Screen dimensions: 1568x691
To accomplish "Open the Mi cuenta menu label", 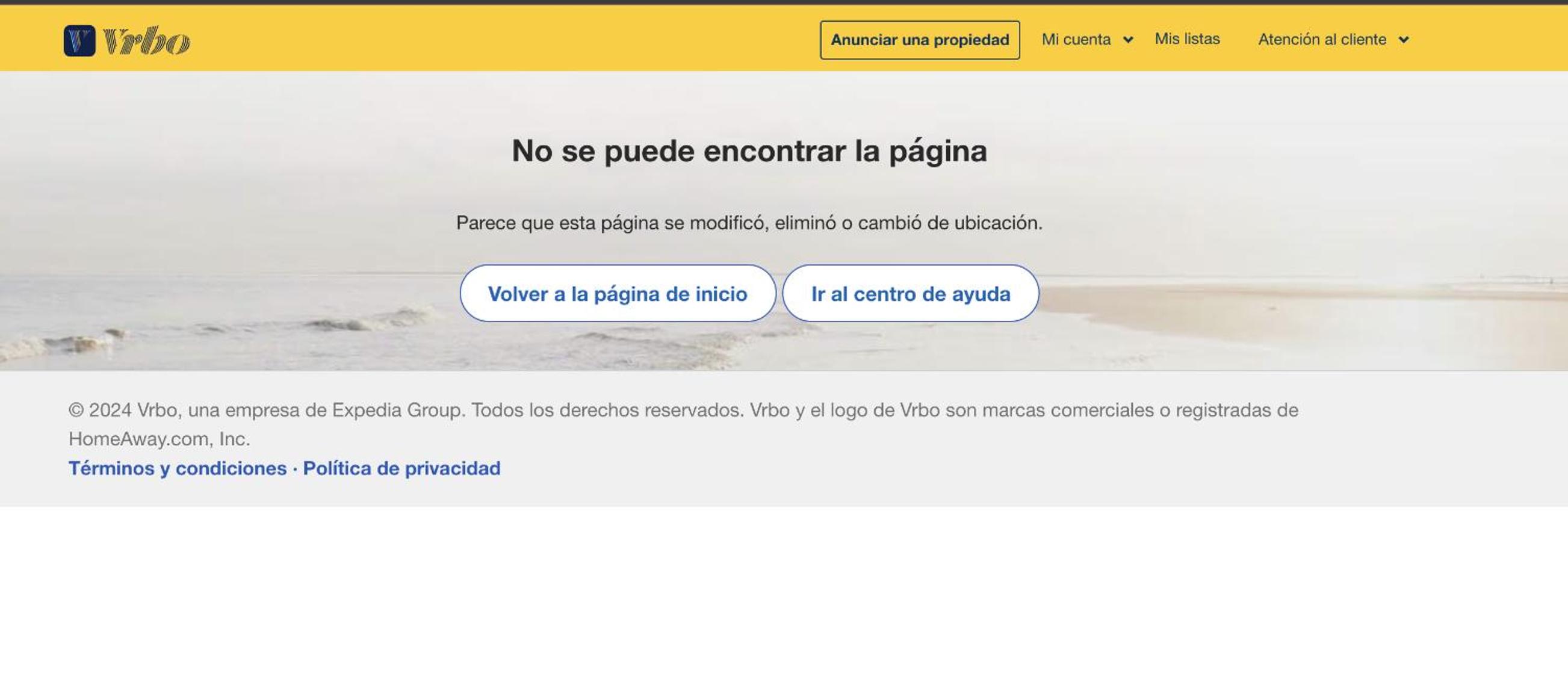I will (1076, 40).
